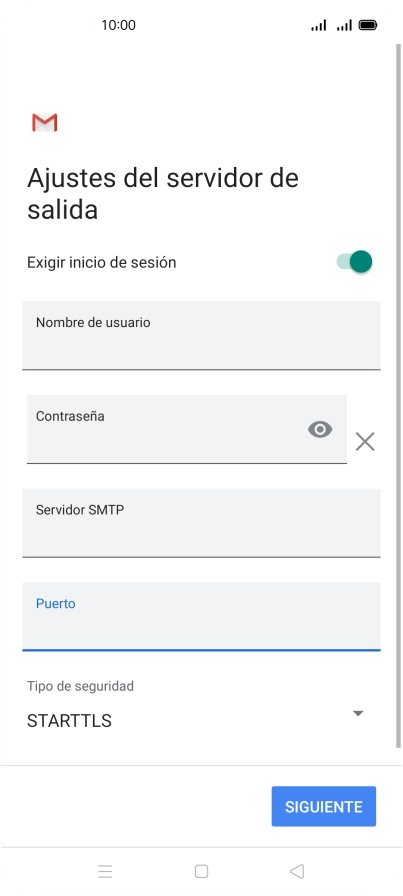Focus the Nombre de usuario field

201,335
